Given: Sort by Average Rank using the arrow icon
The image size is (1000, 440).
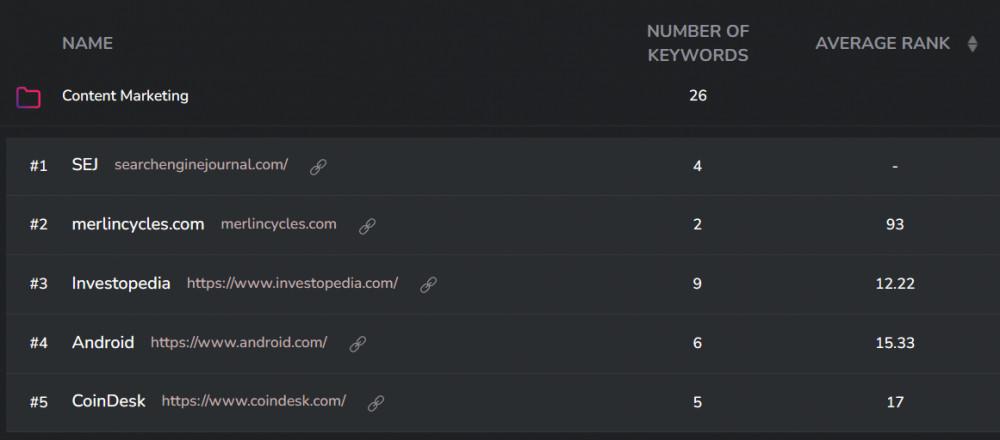Looking at the screenshot, I should point(972,44).
